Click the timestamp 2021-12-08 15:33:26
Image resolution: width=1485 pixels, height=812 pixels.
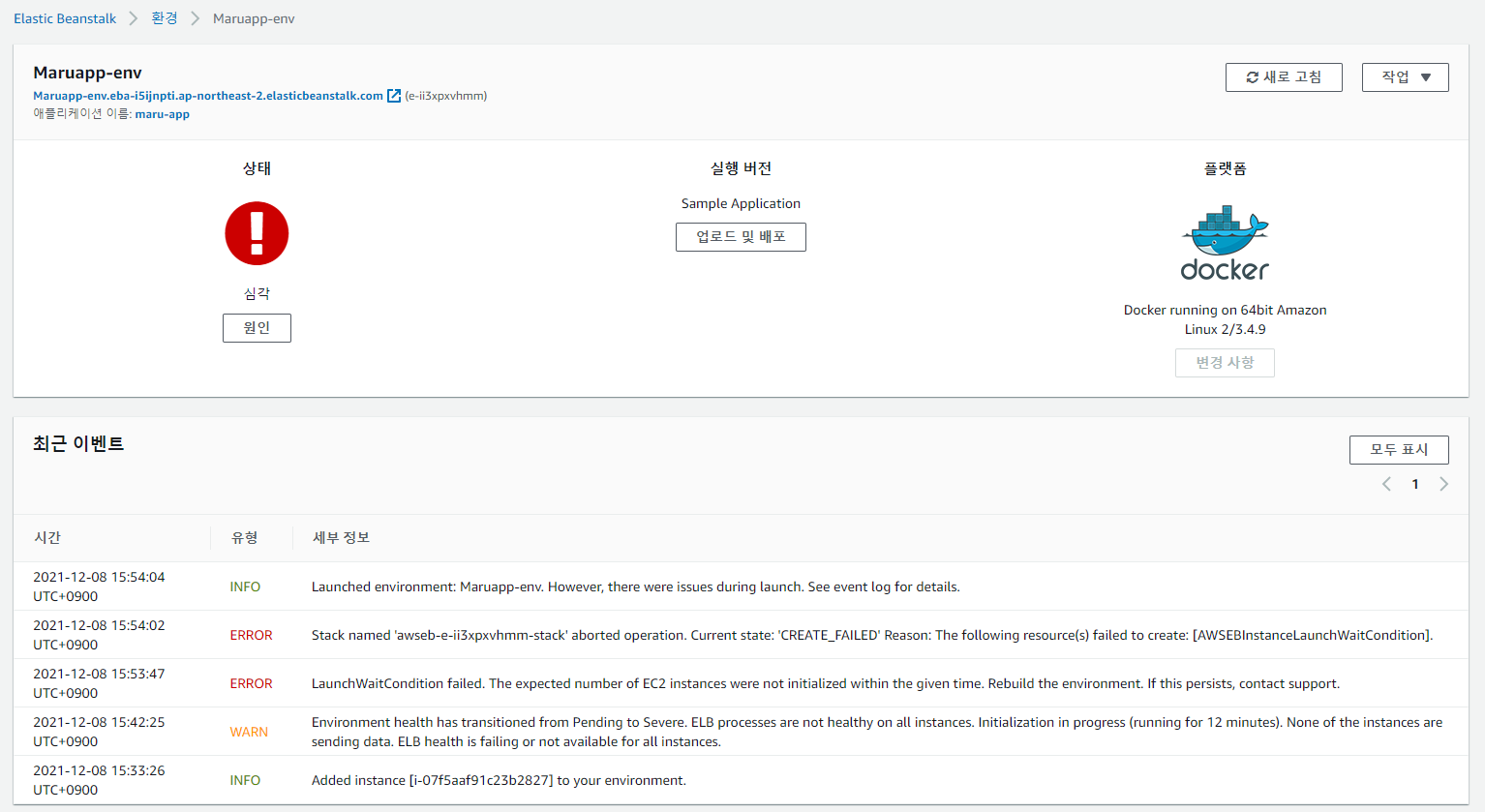pyautogui.click(x=99, y=780)
